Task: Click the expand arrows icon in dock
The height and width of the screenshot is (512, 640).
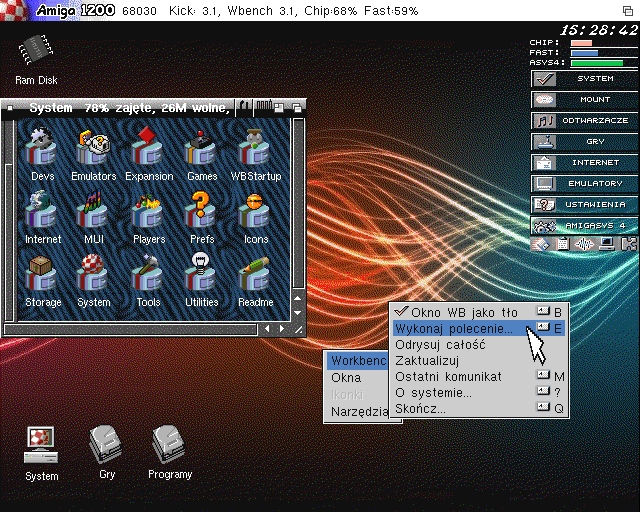Action: [x=629, y=244]
